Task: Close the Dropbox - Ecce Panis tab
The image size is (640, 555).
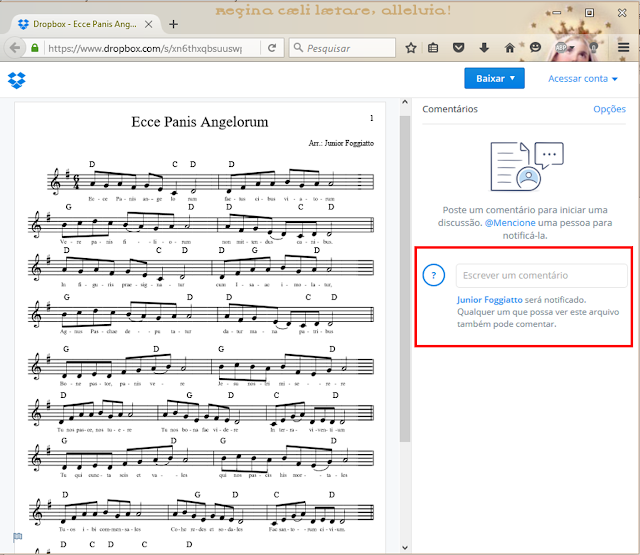Action: pyautogui.click(x=149, y=24)
